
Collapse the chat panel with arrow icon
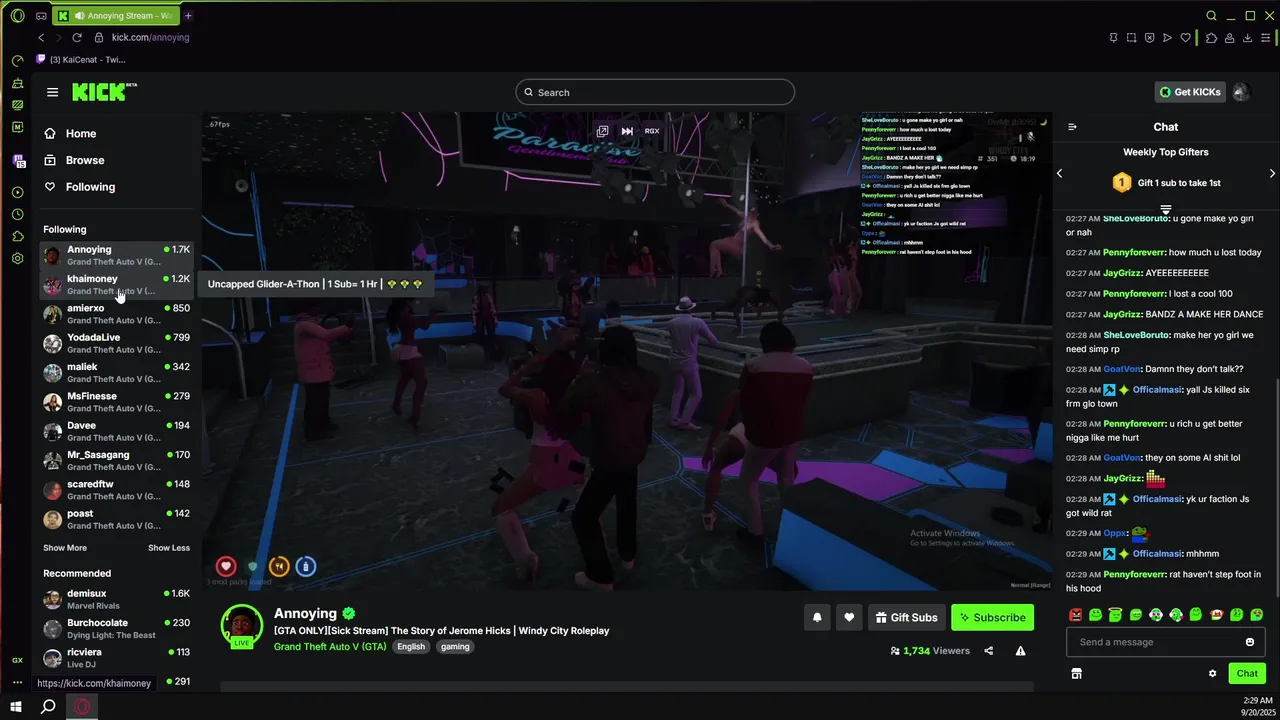click(1072, 127)
